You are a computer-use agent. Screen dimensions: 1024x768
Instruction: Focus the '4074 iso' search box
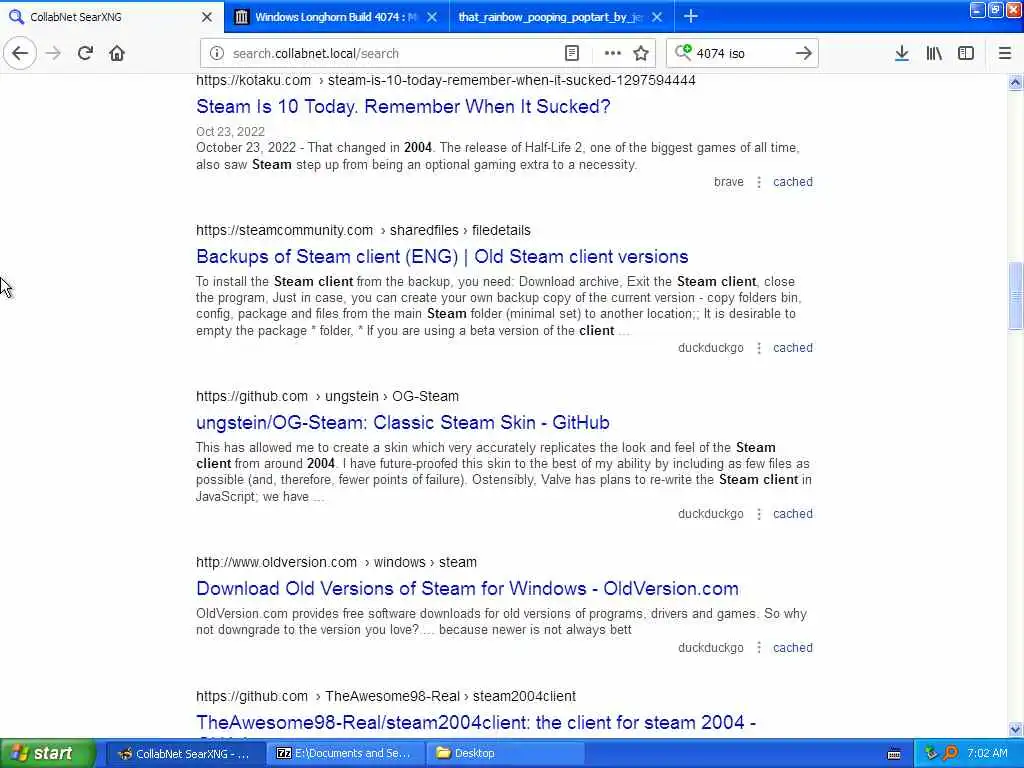pos(741,54)
